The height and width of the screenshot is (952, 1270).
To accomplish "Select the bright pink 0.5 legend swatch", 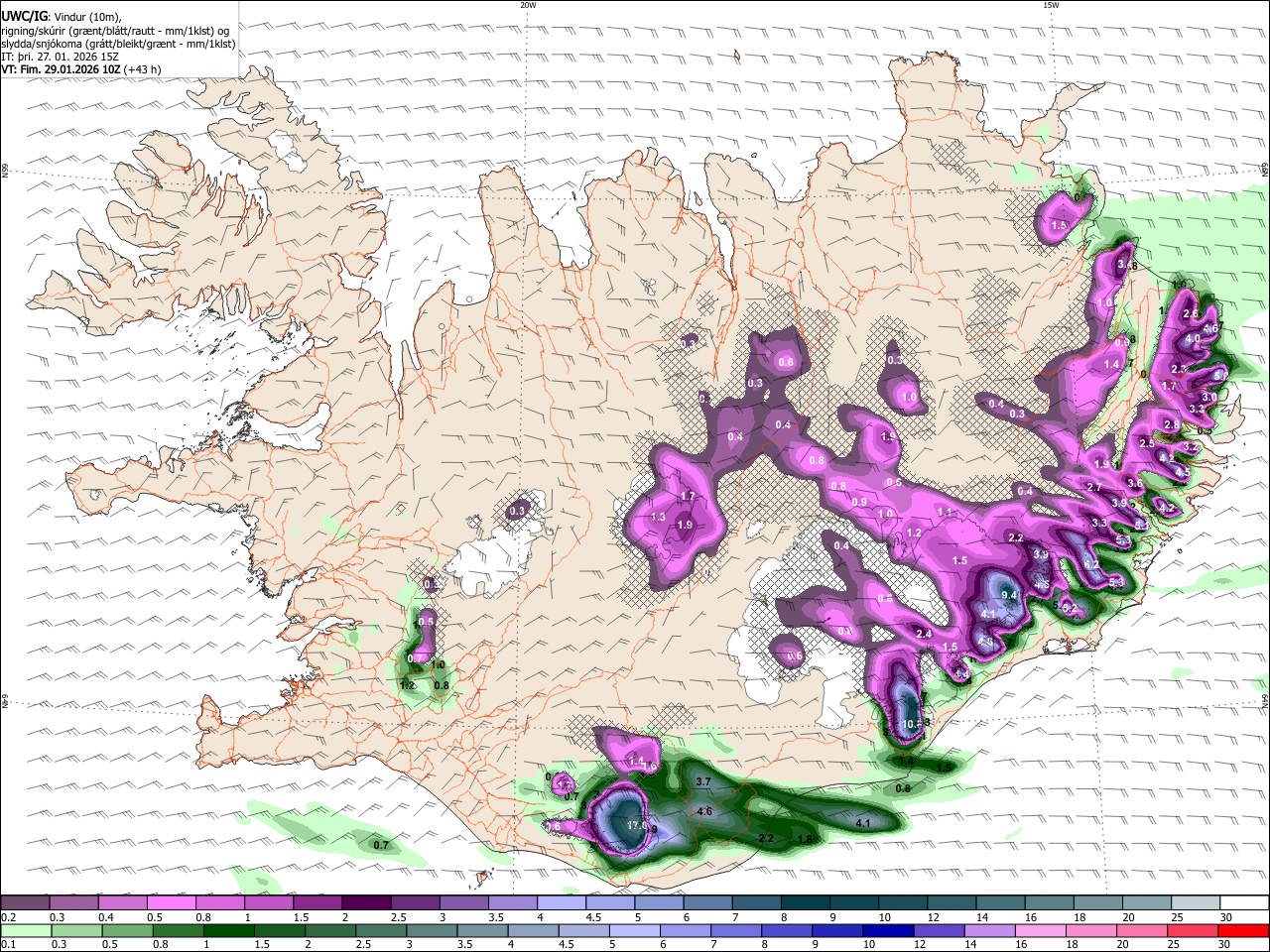I will pyautogui.click(x=171, y=903).
